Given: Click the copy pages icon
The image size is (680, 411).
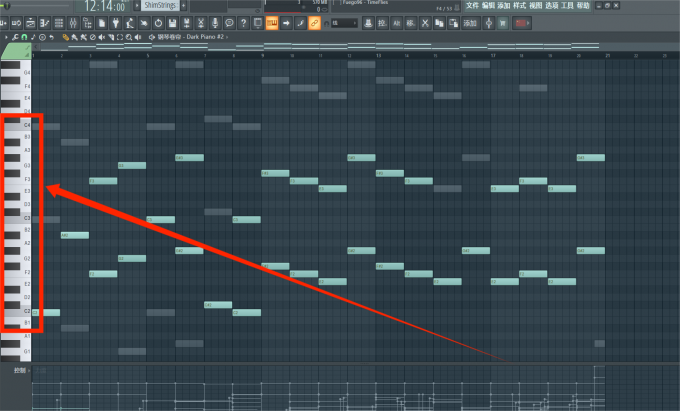Looking at the screenshot, I should 439,23.
